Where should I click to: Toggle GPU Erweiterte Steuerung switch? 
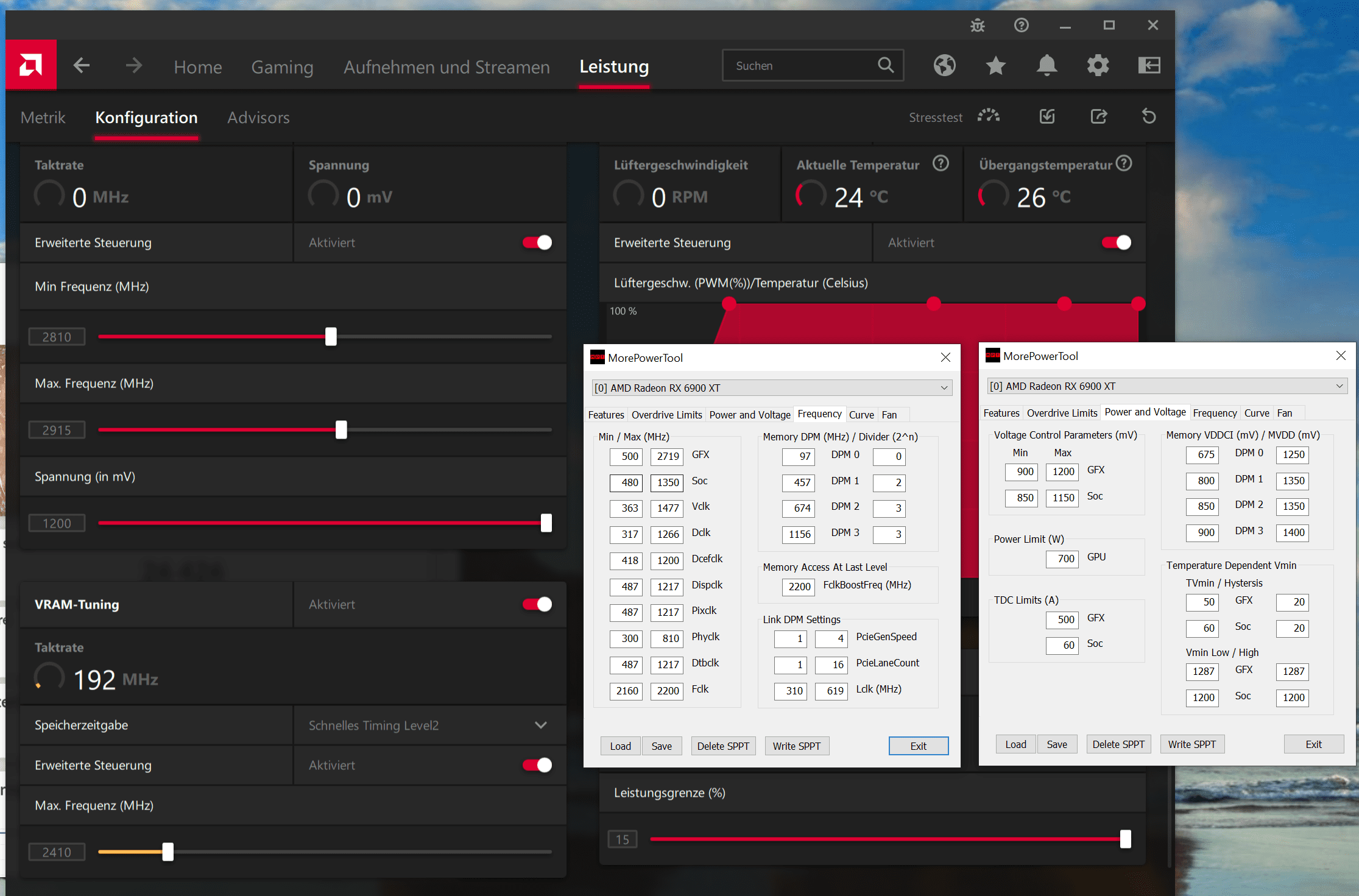click(x=537, y=242)
